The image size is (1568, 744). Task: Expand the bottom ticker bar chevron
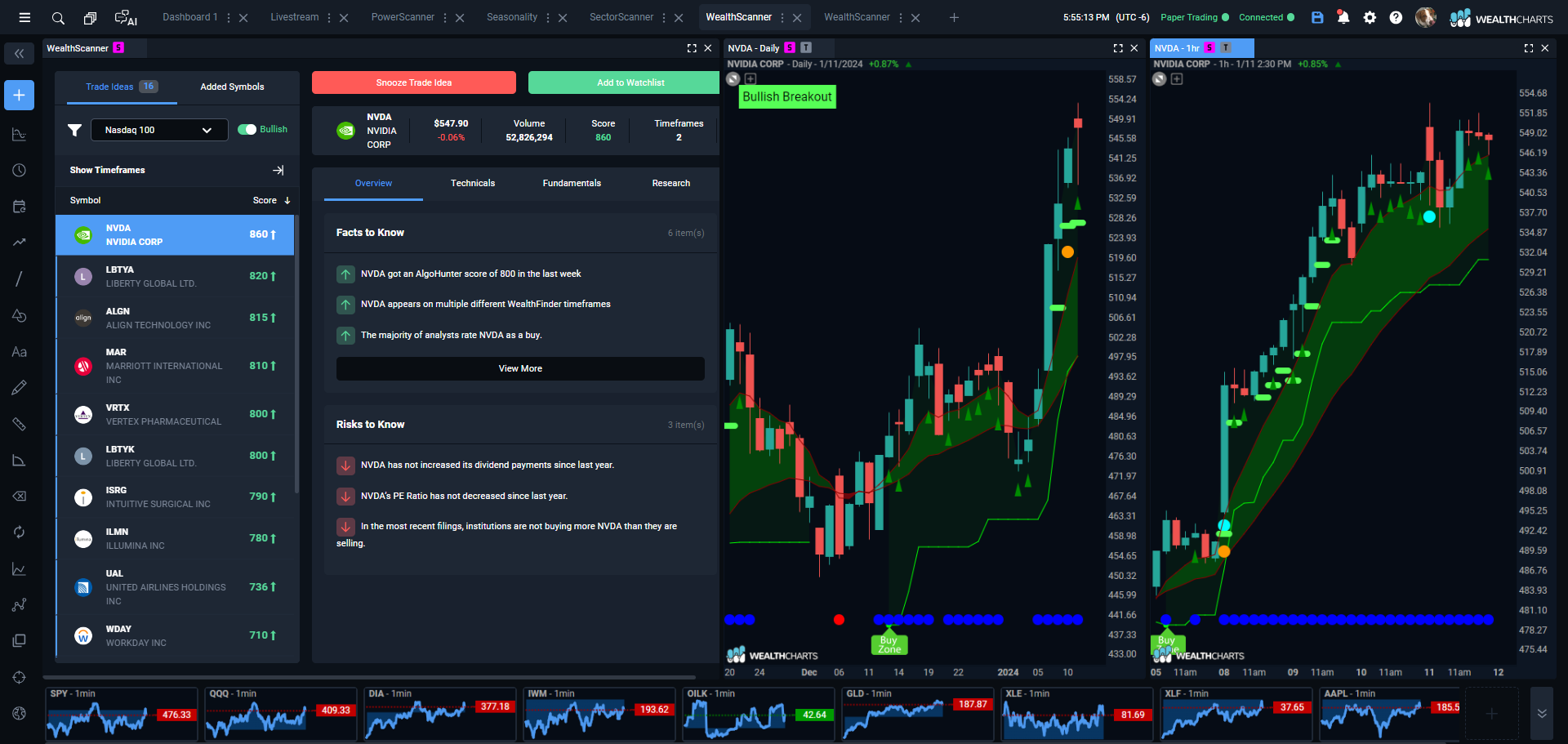[1542, 713]
